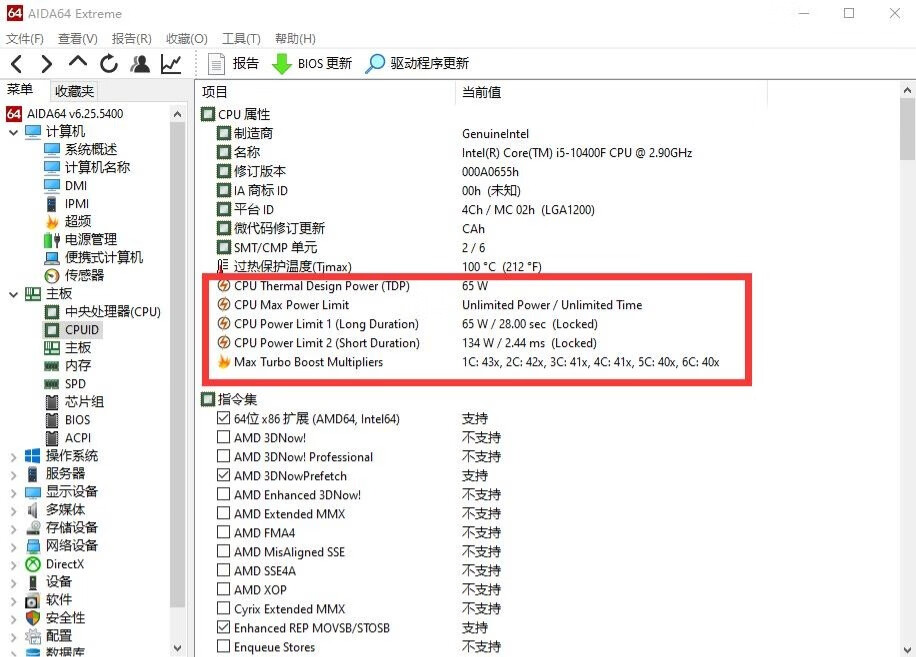Refresh the current page
The height and width of the screenshot is (657, 916).
(109, 63)
